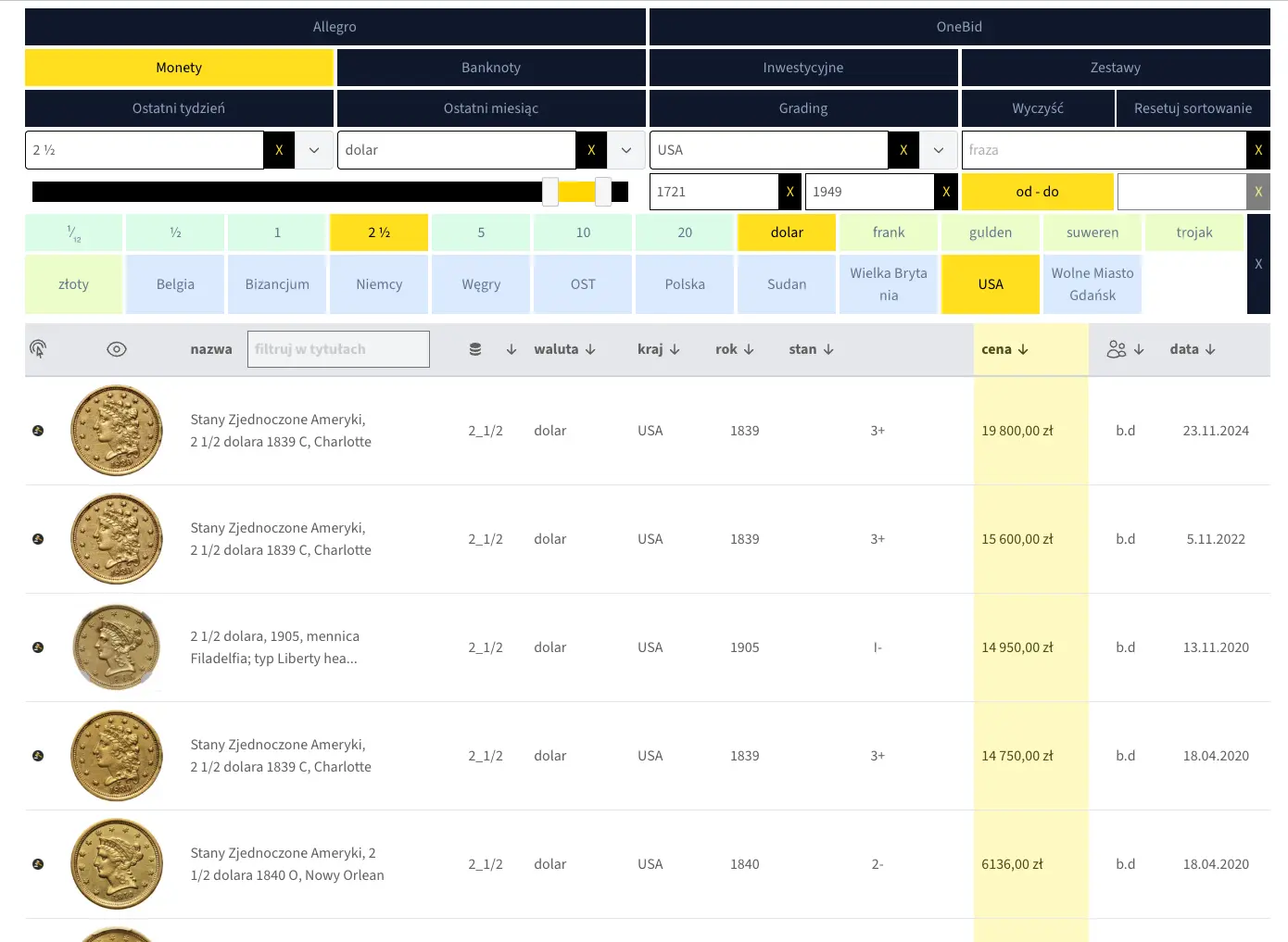
Task: Click the people icon column header
Action: pyautogui.click(x=1117, y=349)
